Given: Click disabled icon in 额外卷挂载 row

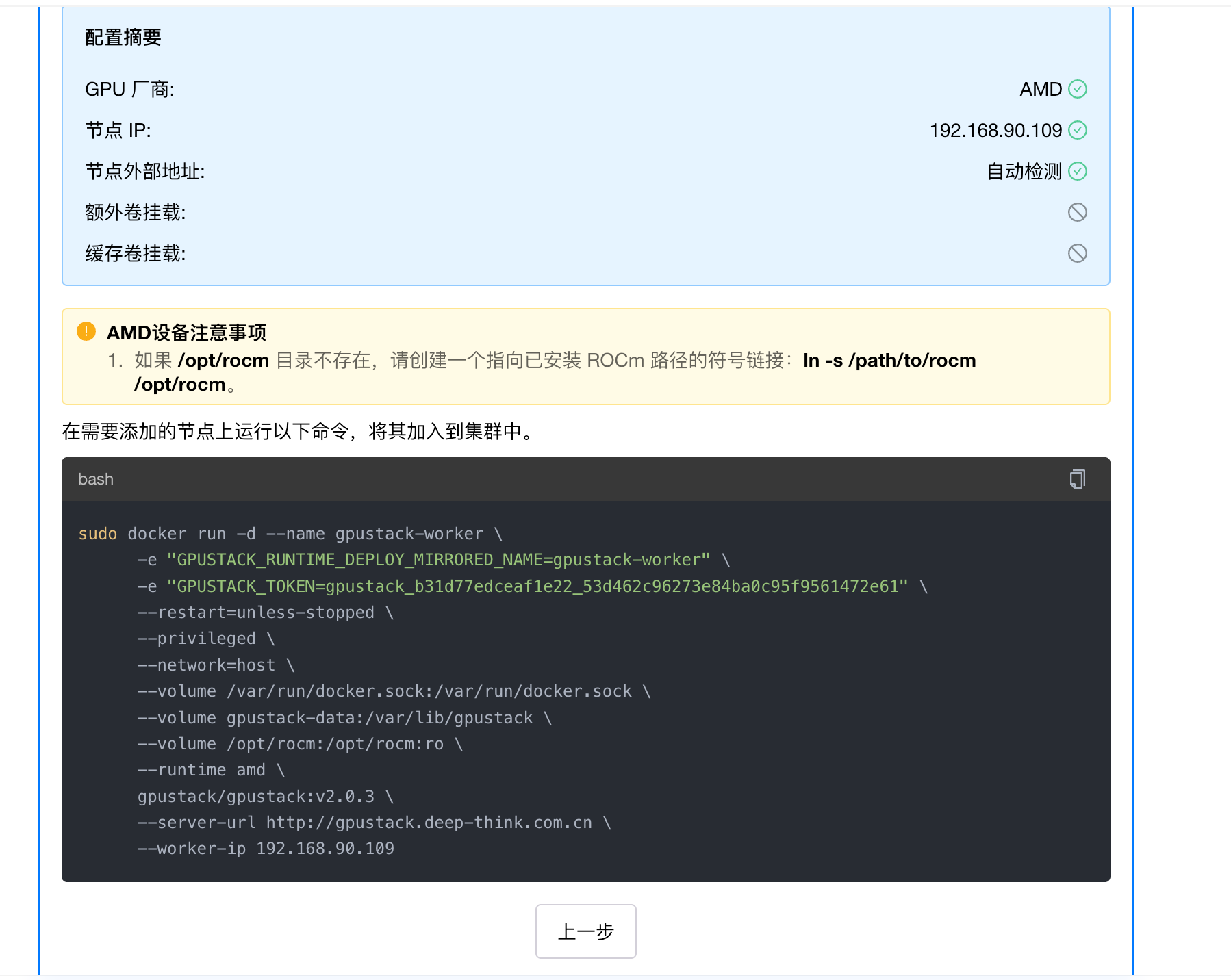Looking at the screenshot, I should tap(1078, 212).
